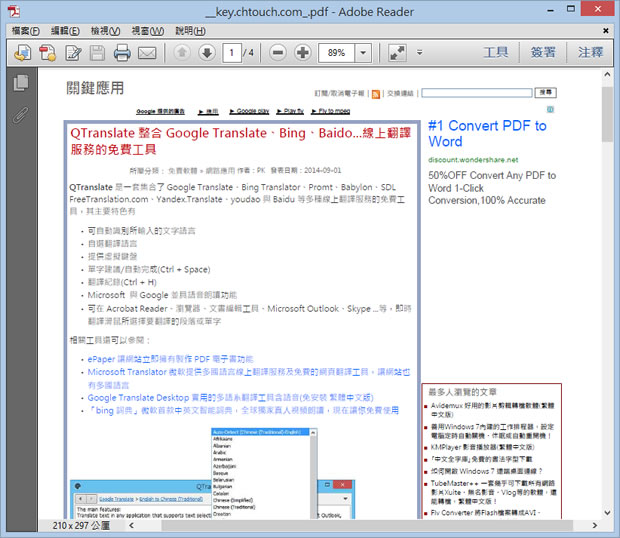Click the QTranslate article title
Viewport: 620px width, 538px height.
[x=240, y=141]
